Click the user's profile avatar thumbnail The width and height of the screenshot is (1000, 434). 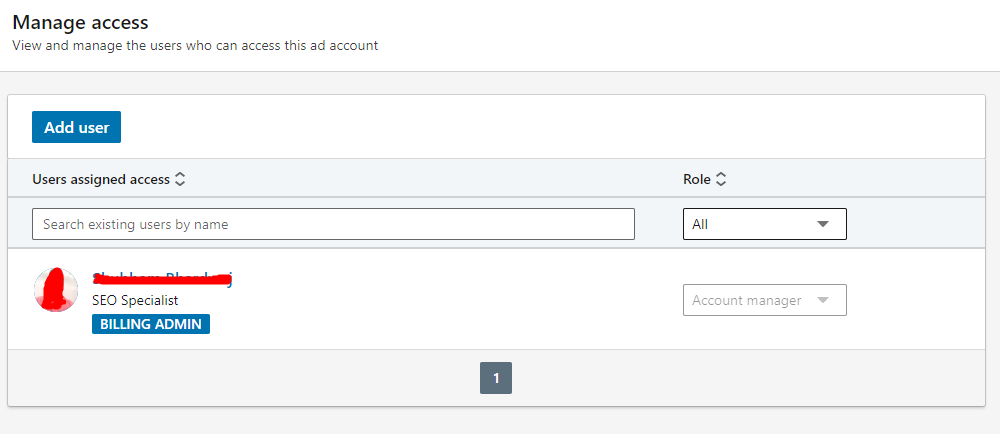[x=56, y=290]
